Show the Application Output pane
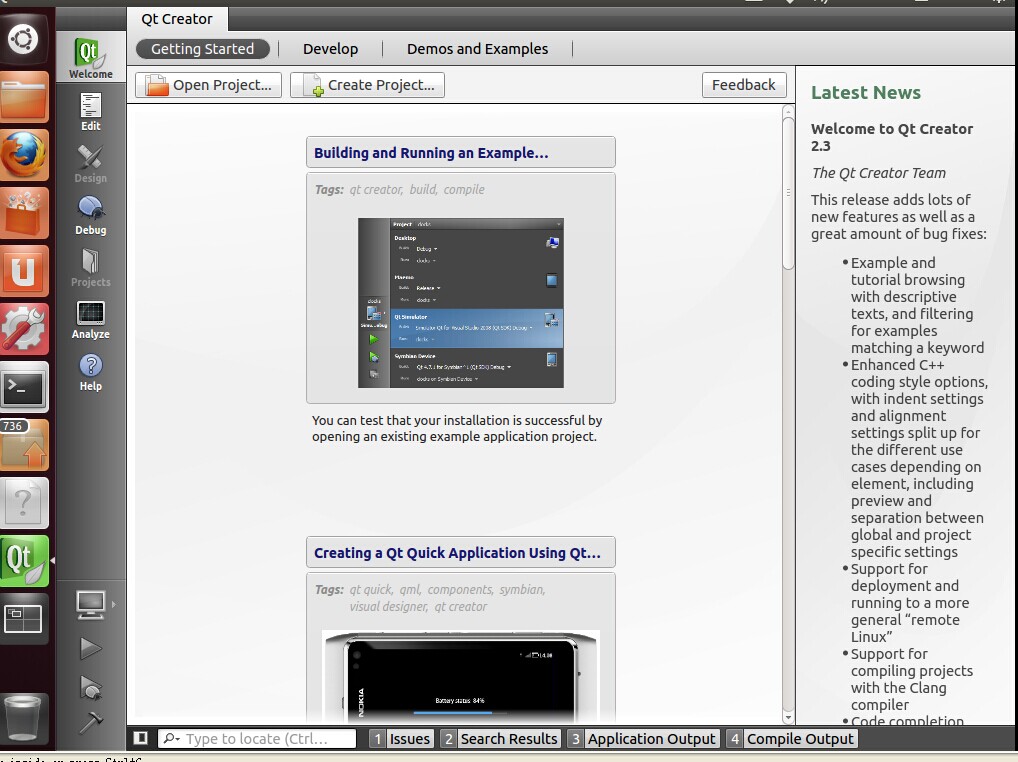 coord(643,739)
